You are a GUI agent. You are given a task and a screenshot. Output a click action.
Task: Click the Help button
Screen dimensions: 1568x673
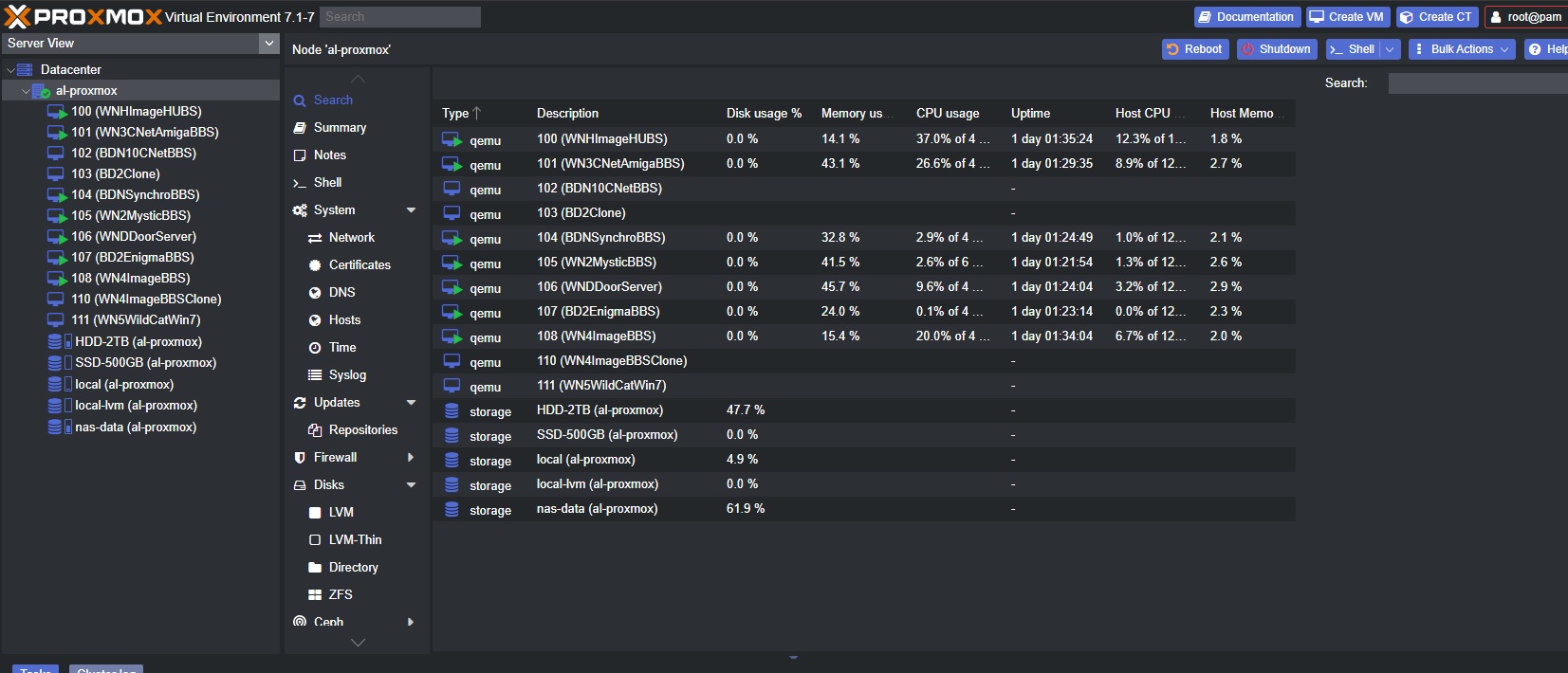[1548, 49]
